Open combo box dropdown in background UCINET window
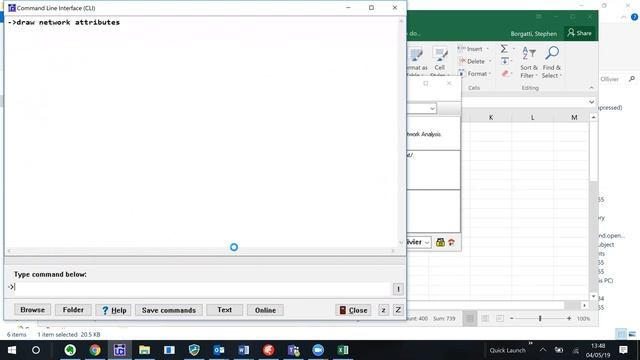This screenshot has width=640, height=360. (432, 109)
